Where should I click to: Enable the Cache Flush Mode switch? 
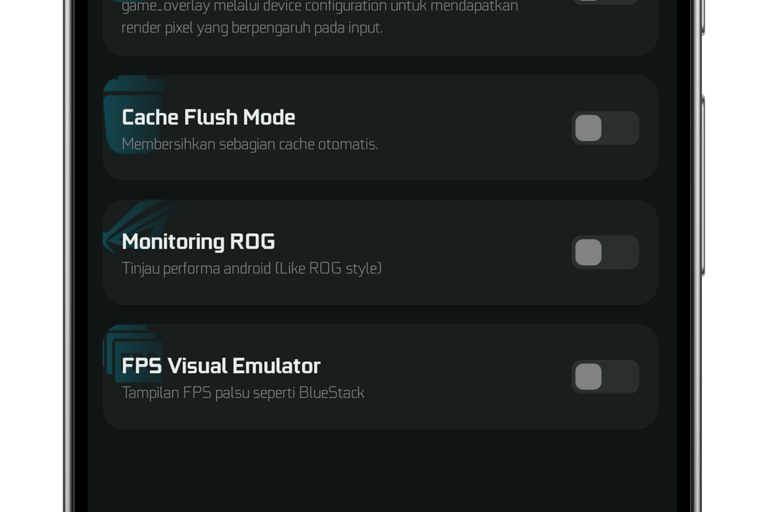point(605,128)
